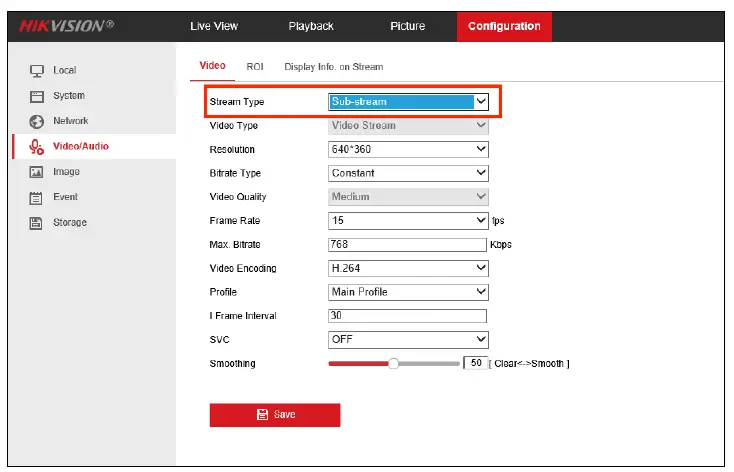Screen dimensions: 734x472
Task: Click the Local monitor icon
Action: [x=37, y=71]
